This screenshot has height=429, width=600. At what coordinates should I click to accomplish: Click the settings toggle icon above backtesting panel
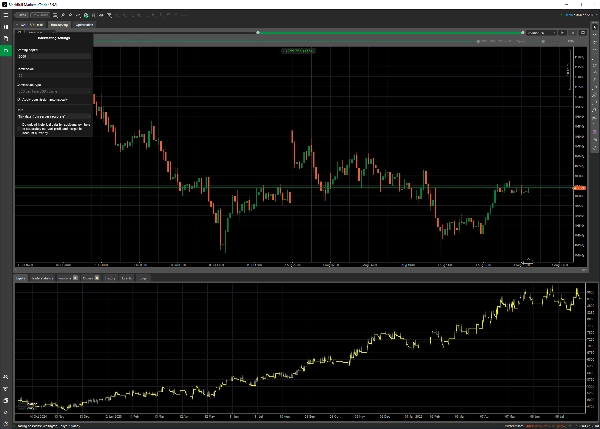point(20,33)
